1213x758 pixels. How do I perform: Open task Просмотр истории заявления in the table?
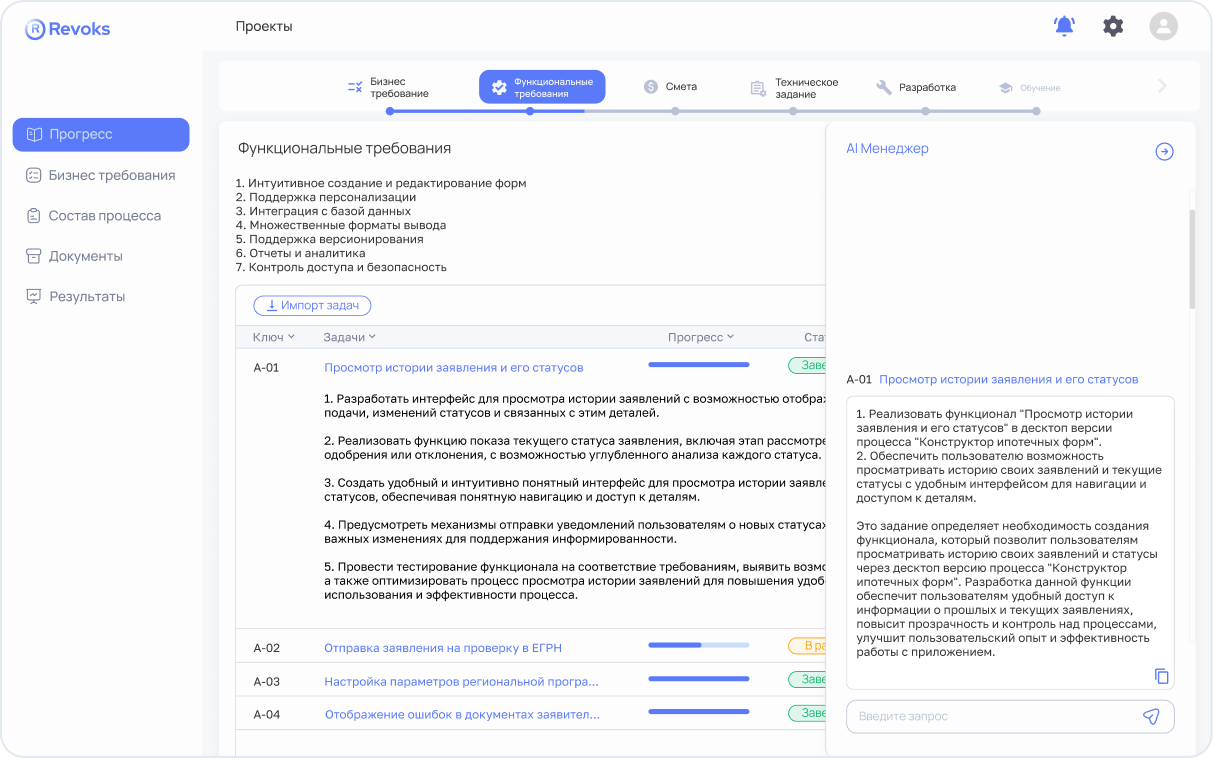453,367
